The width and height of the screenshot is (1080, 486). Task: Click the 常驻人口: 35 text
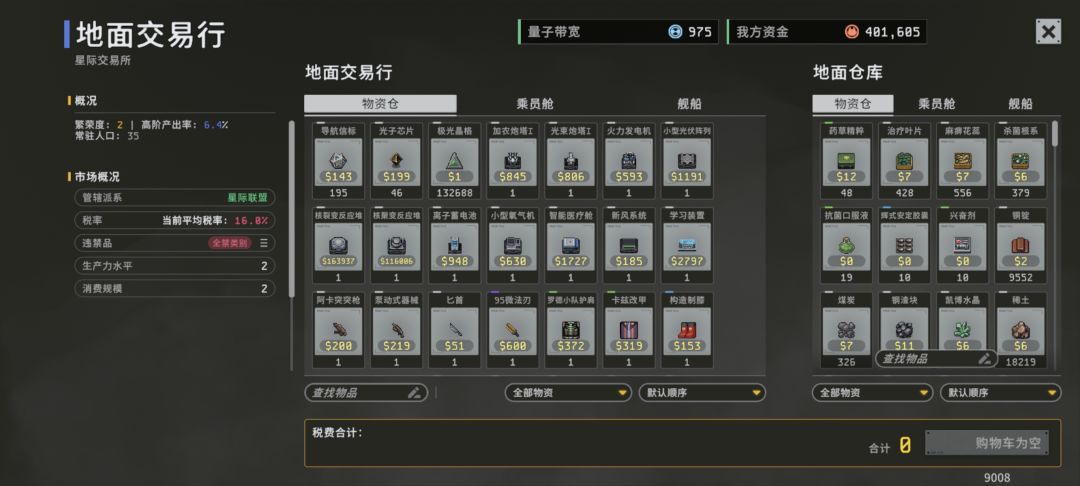click(x=107, y=136)
